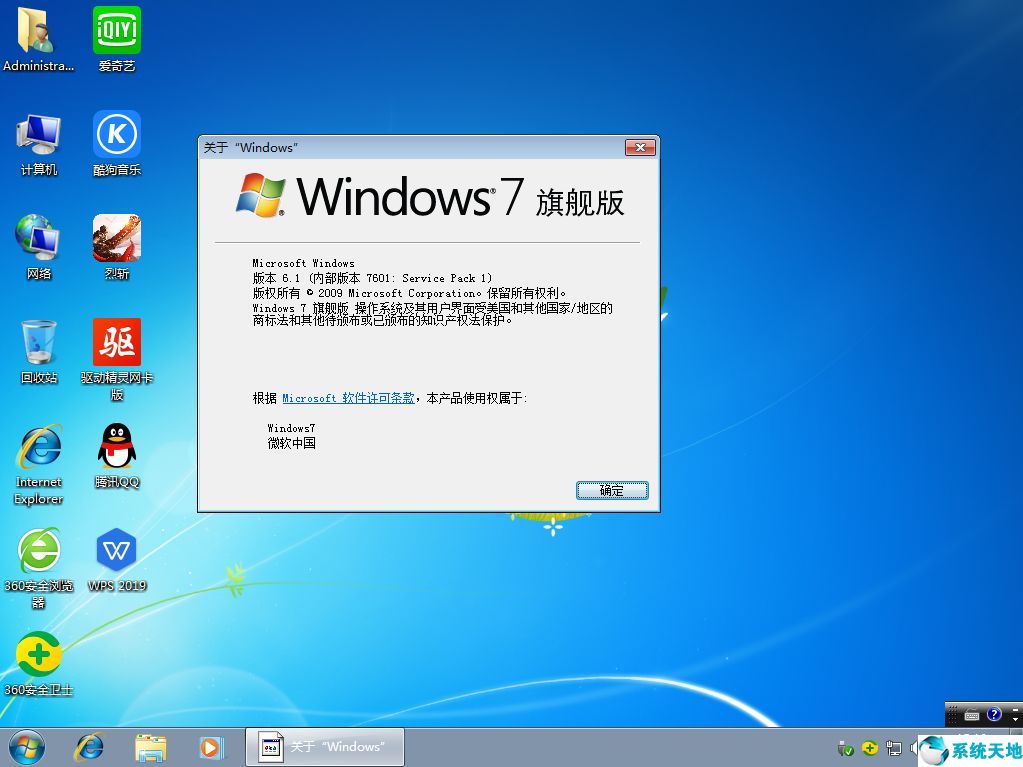Click the "Microsoft Windows" text line
This screenshot has width=1023, height=767.
tap(303, 263)
